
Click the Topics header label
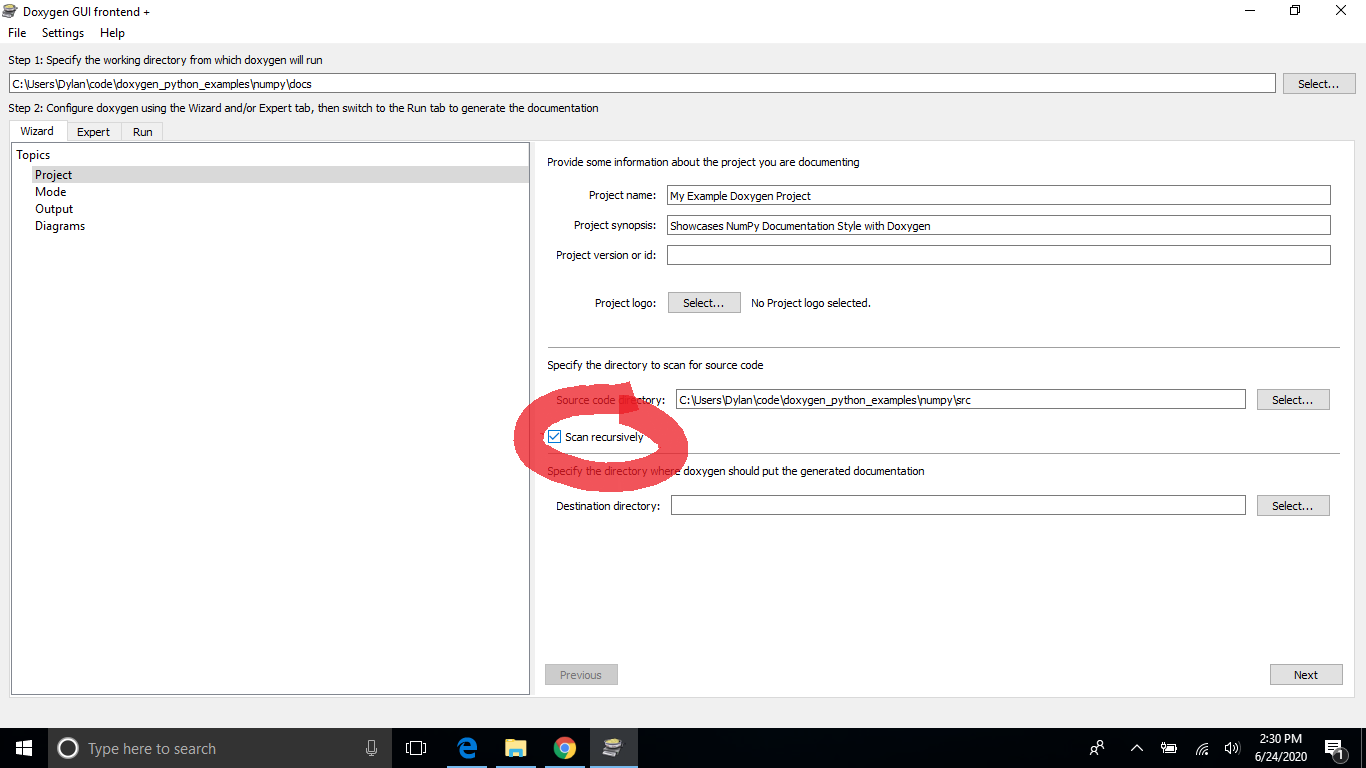pyautogui.click(x=33, y=155)
